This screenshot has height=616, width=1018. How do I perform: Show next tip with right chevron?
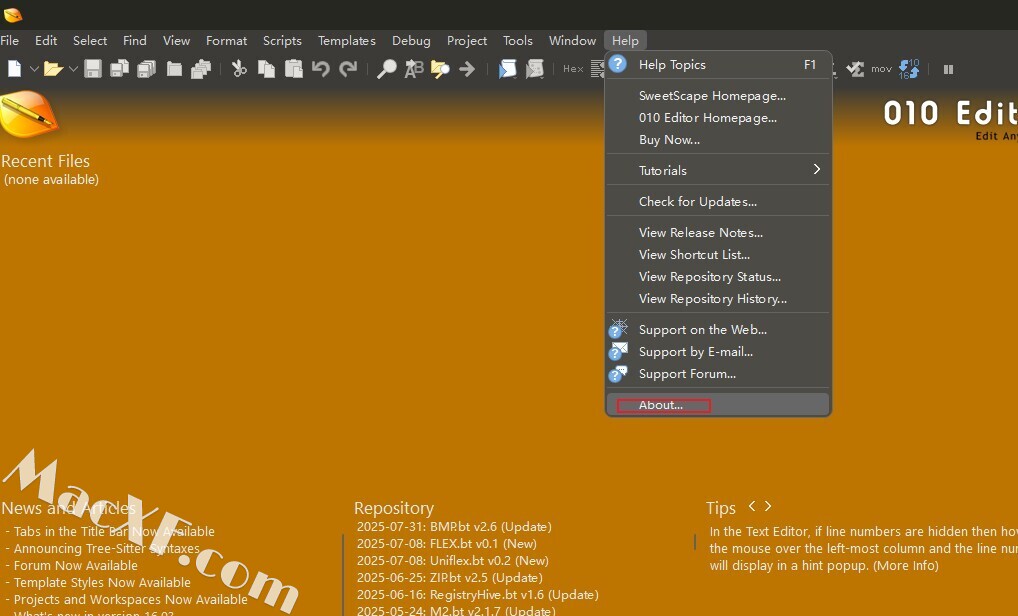coord(768,506)
